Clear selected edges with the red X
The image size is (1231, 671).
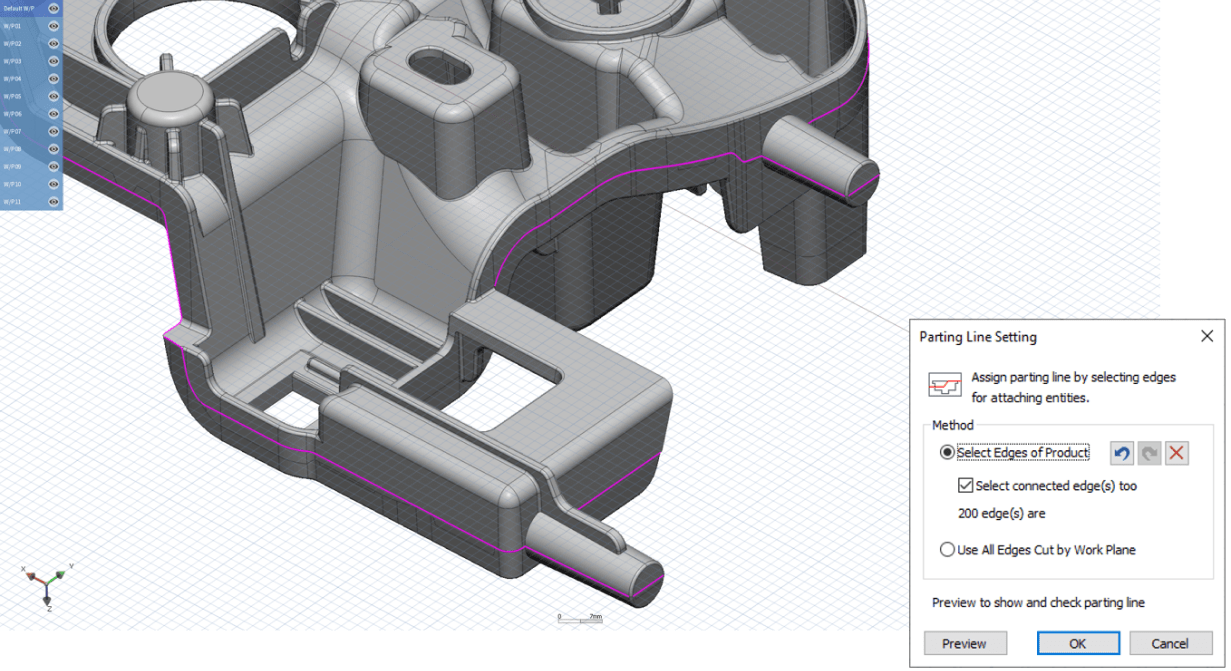(1176, 453)
